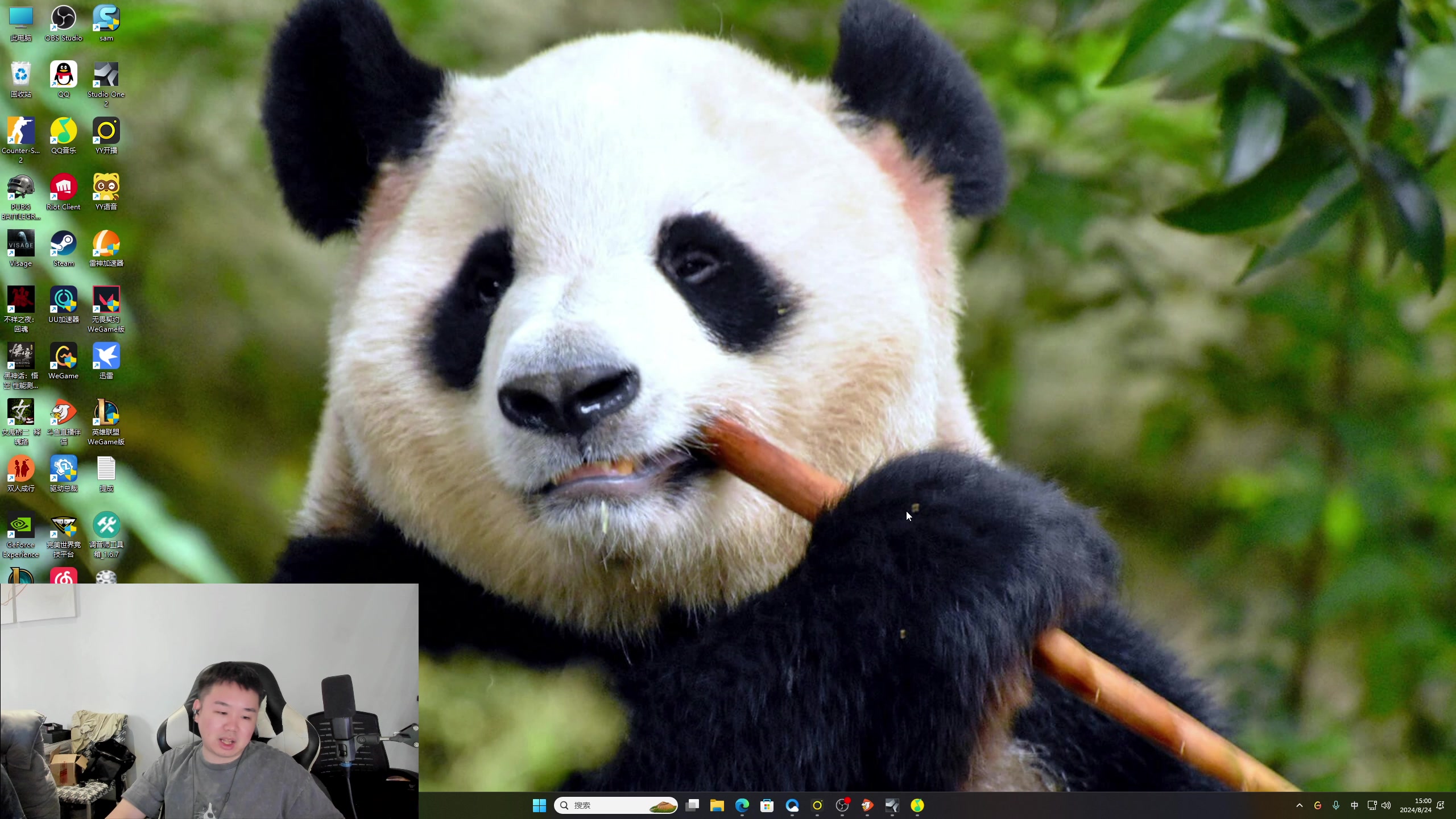Click the microphone tray icon
The width and height of the screenshot is (1456, 819).
[1336, 805]
